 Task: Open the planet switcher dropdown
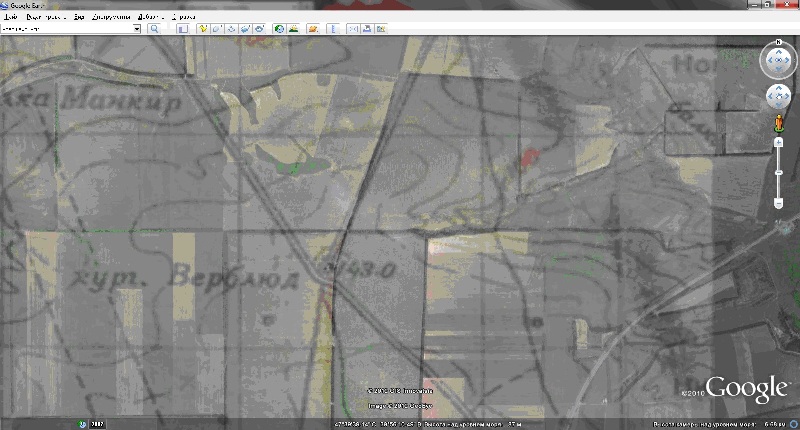(313, 29)
